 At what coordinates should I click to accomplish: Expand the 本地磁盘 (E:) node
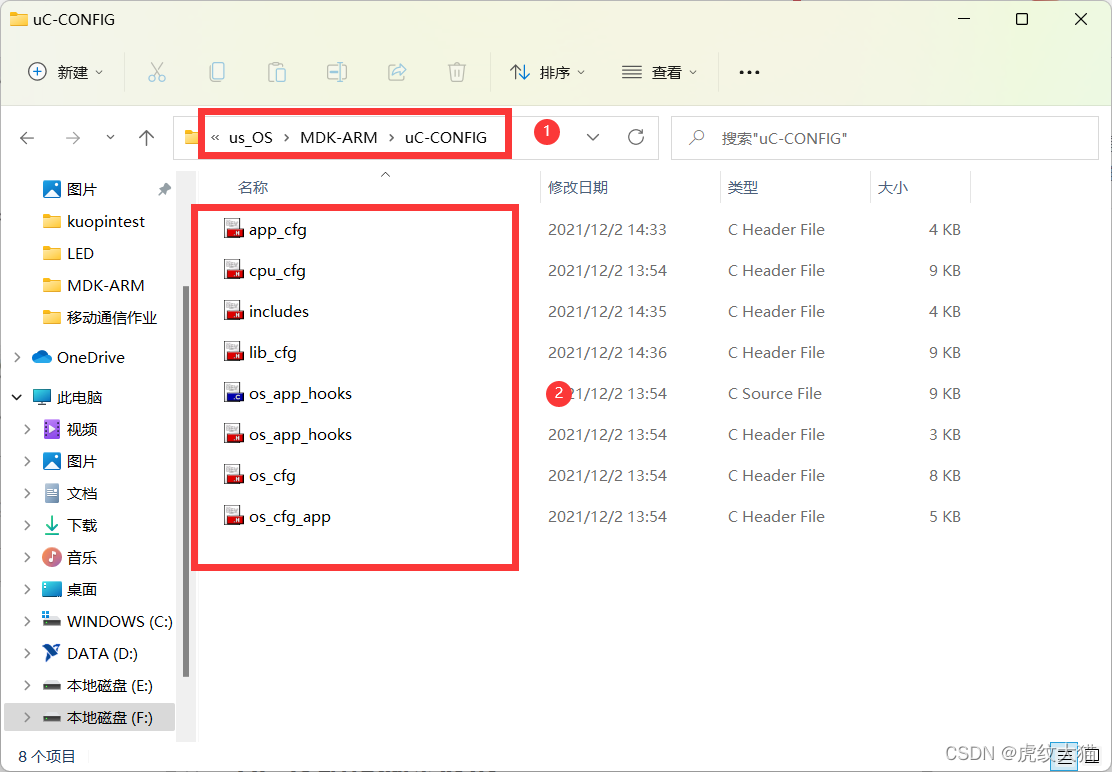(x=27, y=686)
